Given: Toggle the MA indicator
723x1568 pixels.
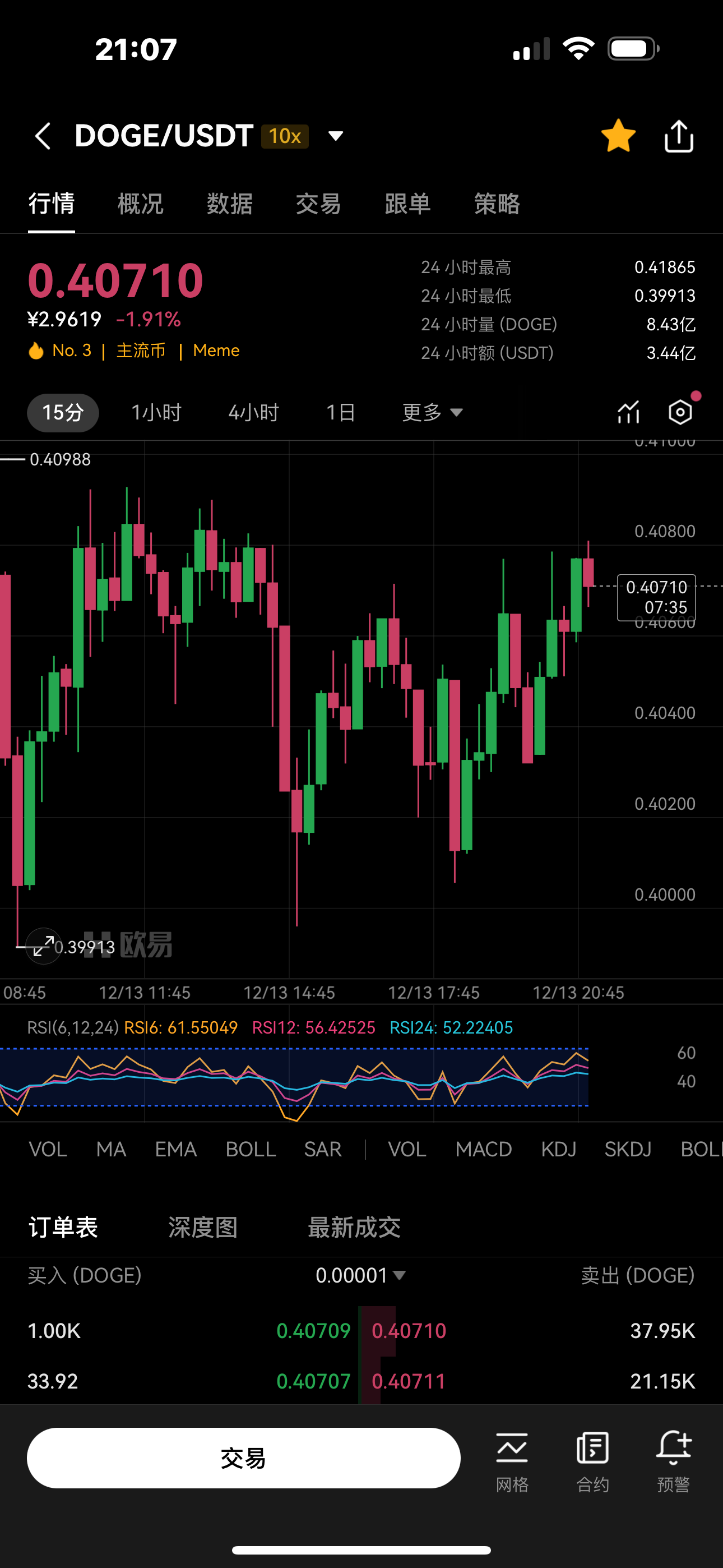Looking at the screenshot, I should pos(112,1149).
